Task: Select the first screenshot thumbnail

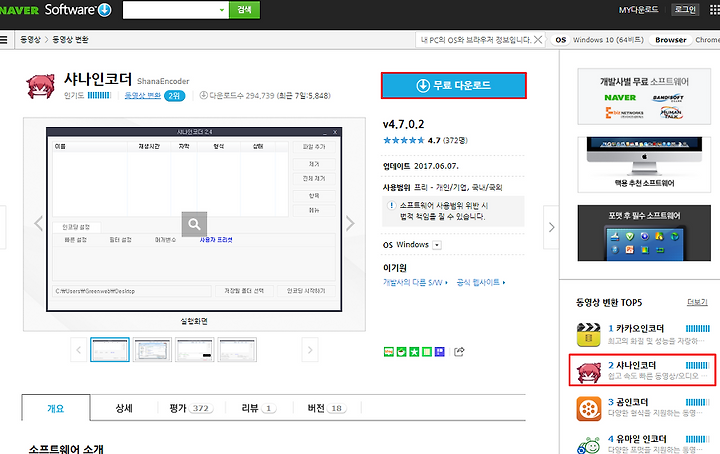Action: pos(110,350)
